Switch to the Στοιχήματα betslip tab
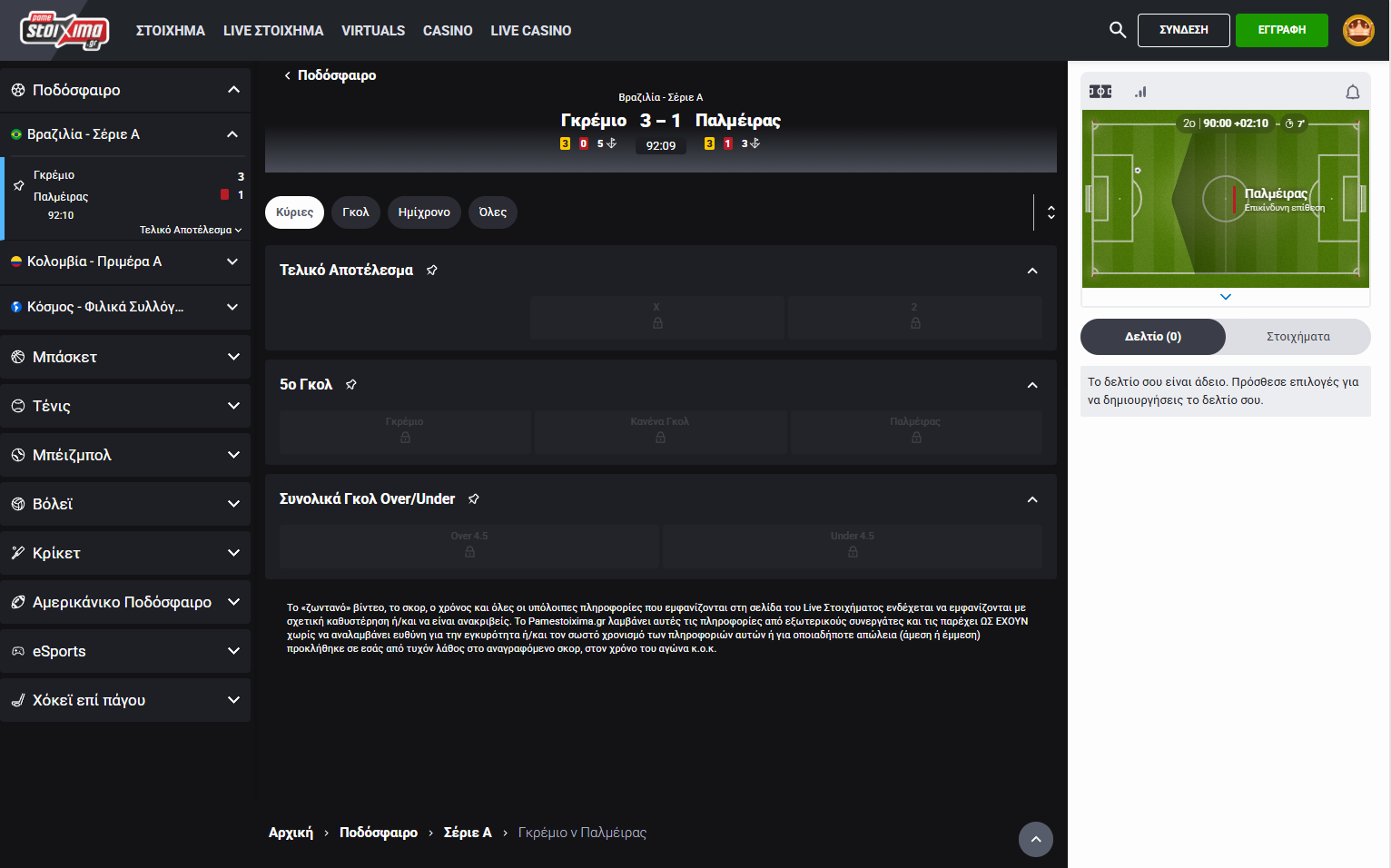This screenshot has width=1391, height=868. pyautogui.click(x=1298, y=337)
